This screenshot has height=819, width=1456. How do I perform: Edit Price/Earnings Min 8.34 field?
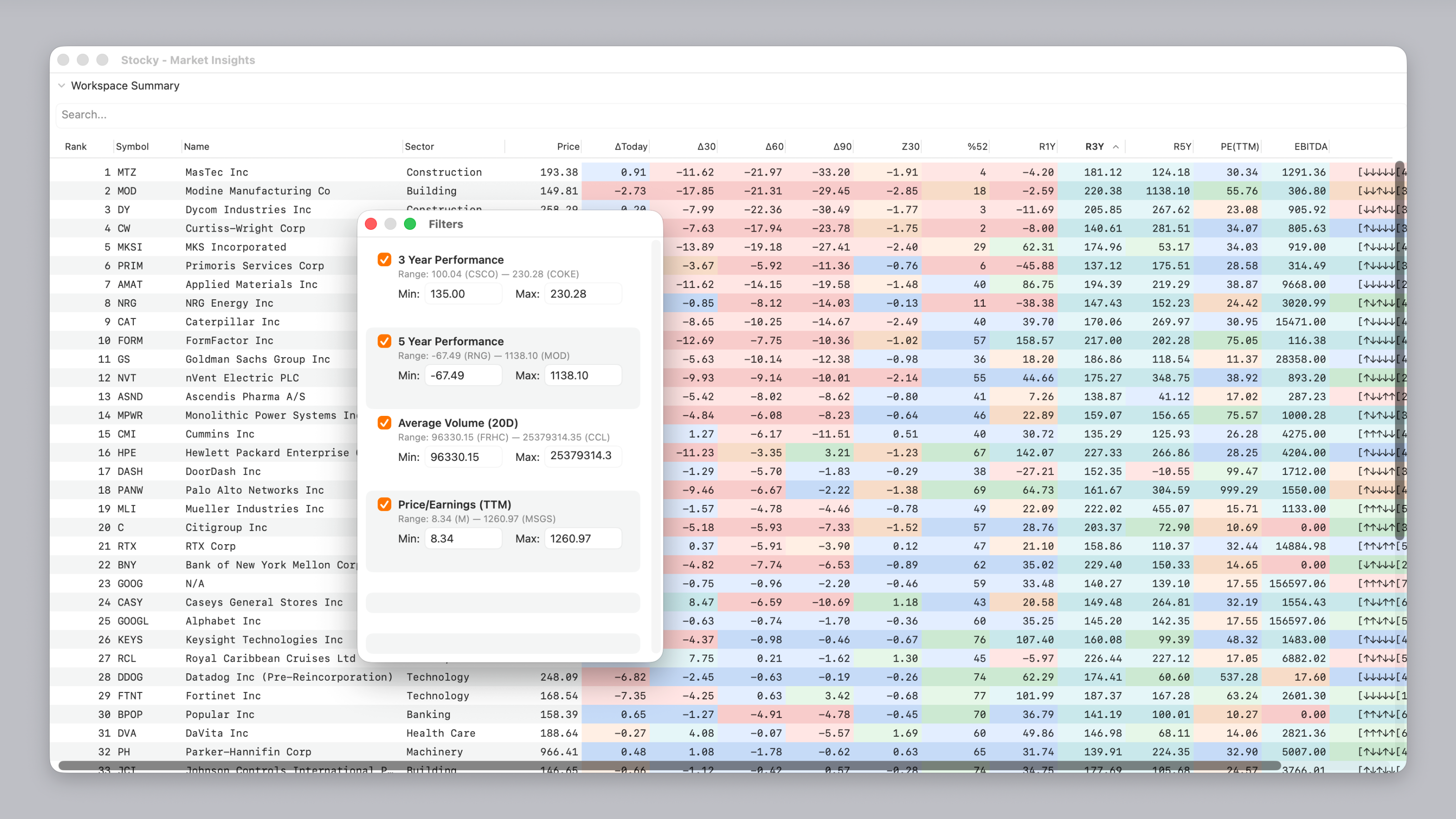(x=463, y=539)
